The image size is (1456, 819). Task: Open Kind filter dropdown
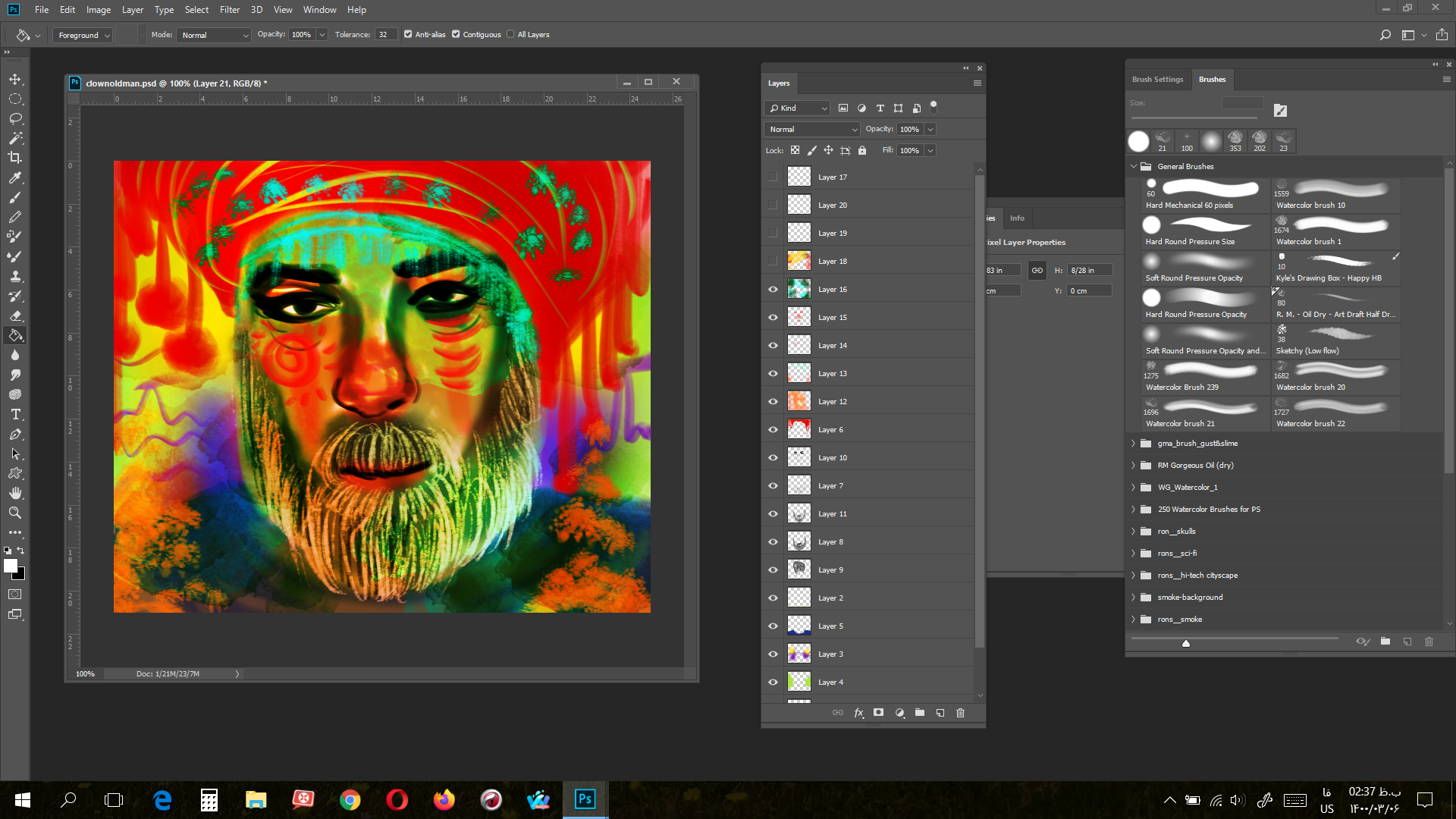[797, 108]
